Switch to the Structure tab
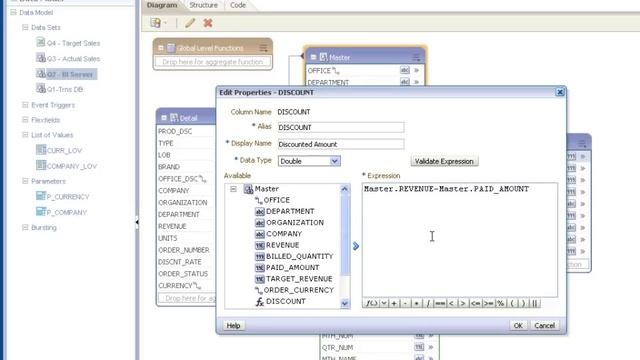640x360 pixels. (x=203, y=5)
